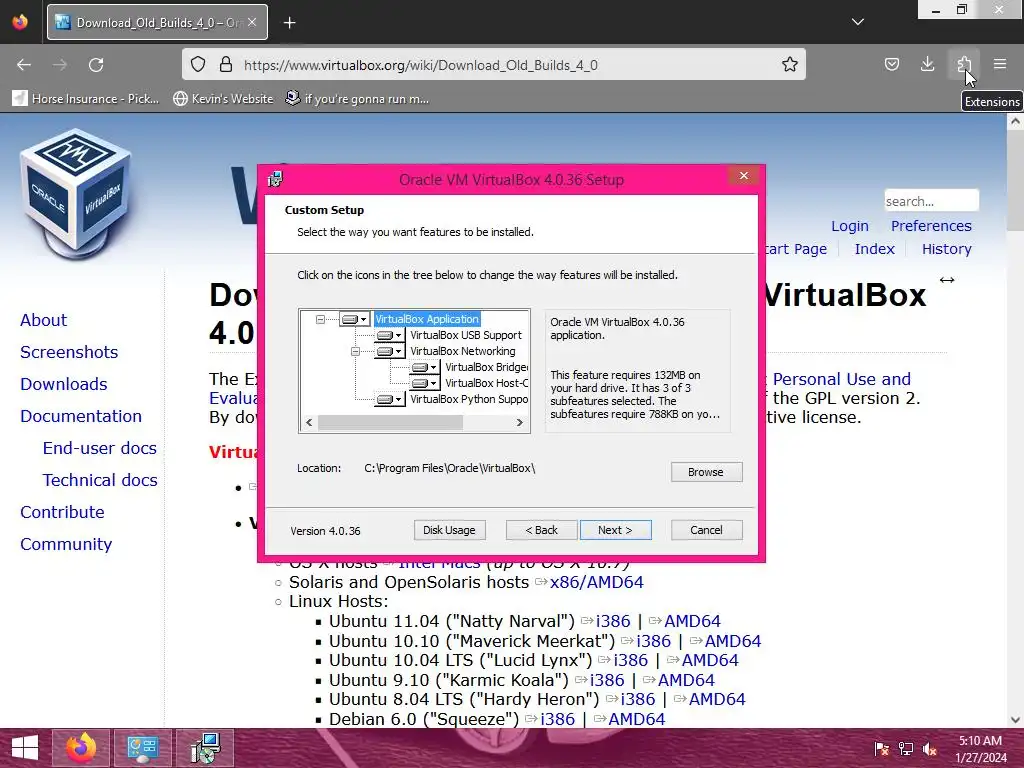Open the Firefox application menu
The height and width of the screenshot is (768, 1024).
point(1000,64)
